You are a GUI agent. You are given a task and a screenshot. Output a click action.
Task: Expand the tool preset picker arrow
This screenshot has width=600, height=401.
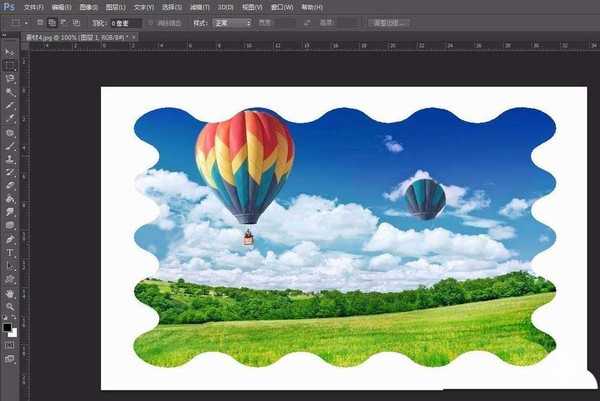25,21
